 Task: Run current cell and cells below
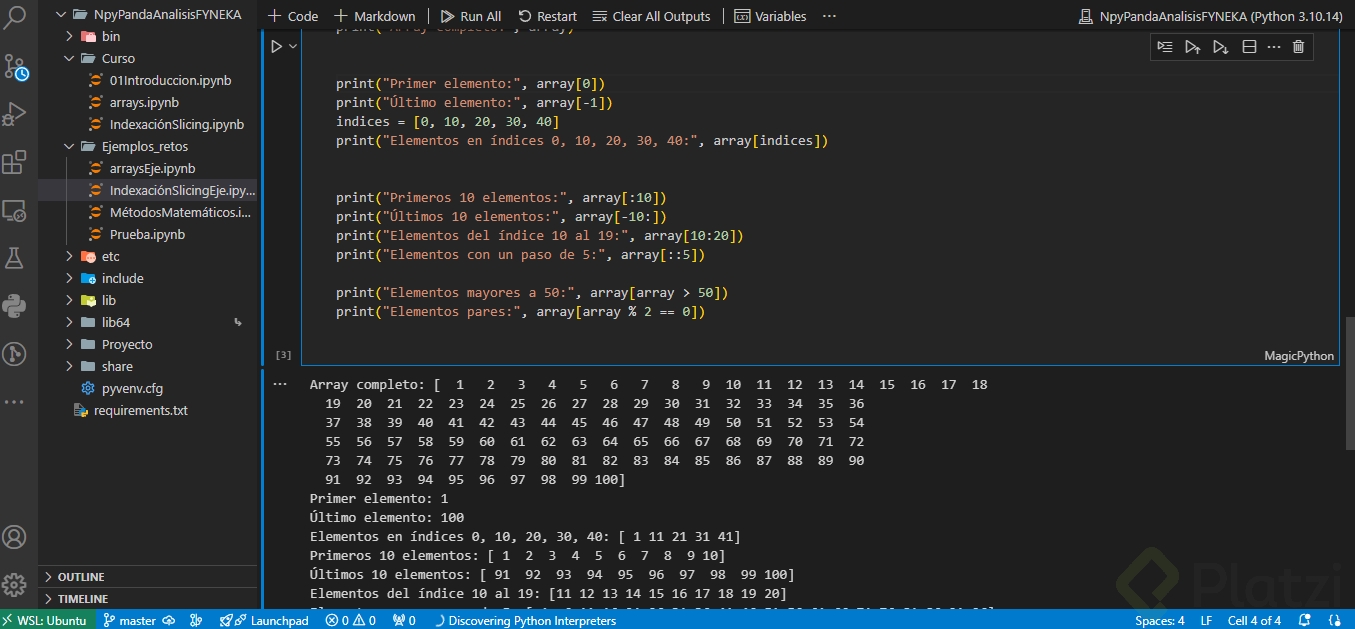click(x=1220, y=47)
